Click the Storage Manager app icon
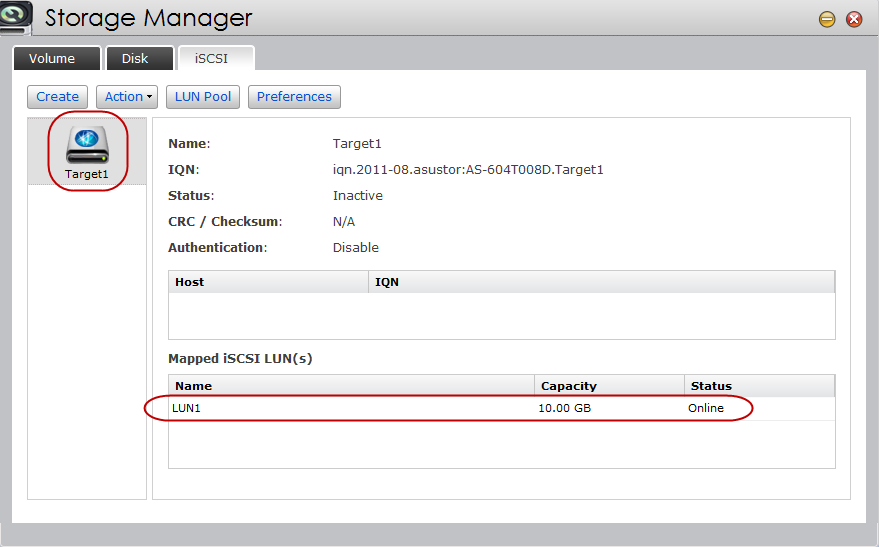The width and height of the screenshot is (879, 547). click(x=15, y=17)
